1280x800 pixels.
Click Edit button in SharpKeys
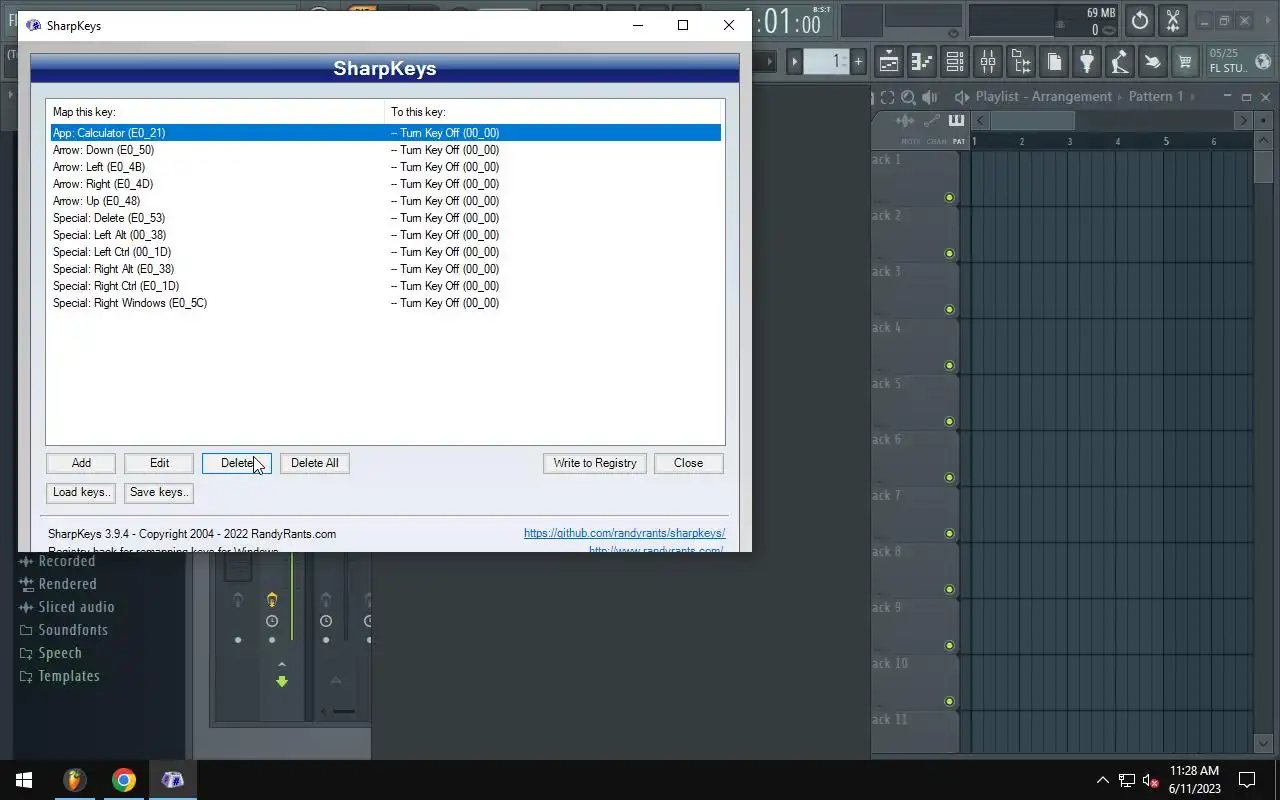[x=159, y=463]
